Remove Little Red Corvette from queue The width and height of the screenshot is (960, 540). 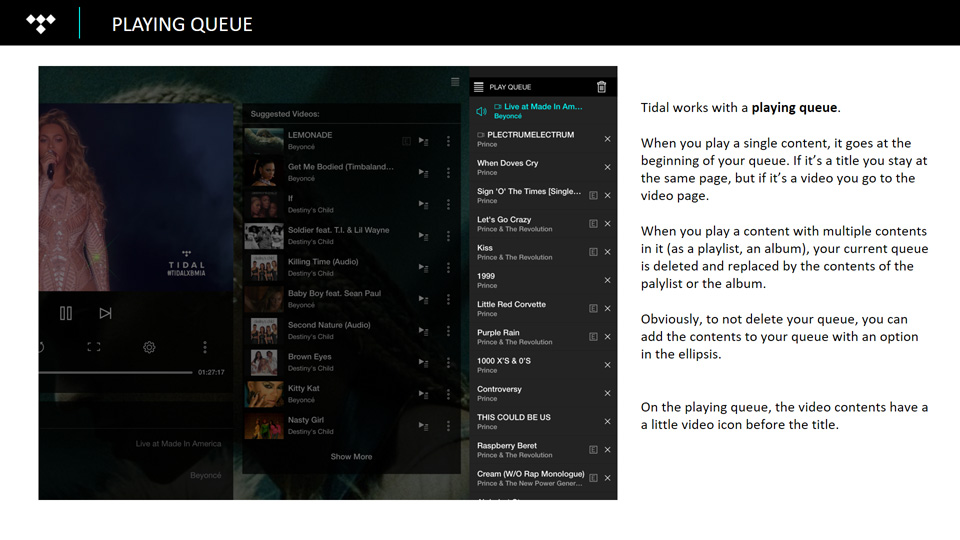point(607,309)
